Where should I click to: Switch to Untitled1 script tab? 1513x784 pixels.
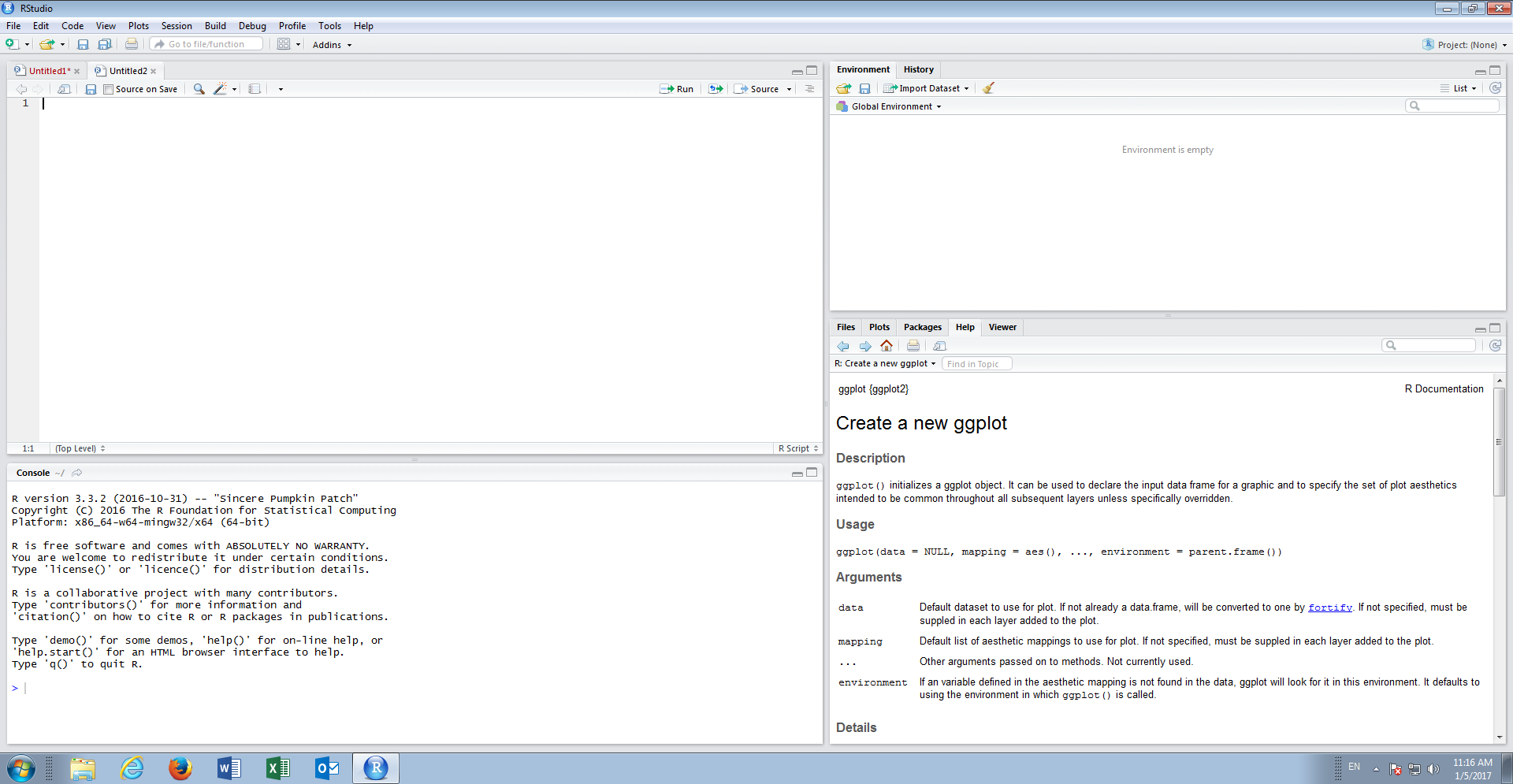click(49, 71)
